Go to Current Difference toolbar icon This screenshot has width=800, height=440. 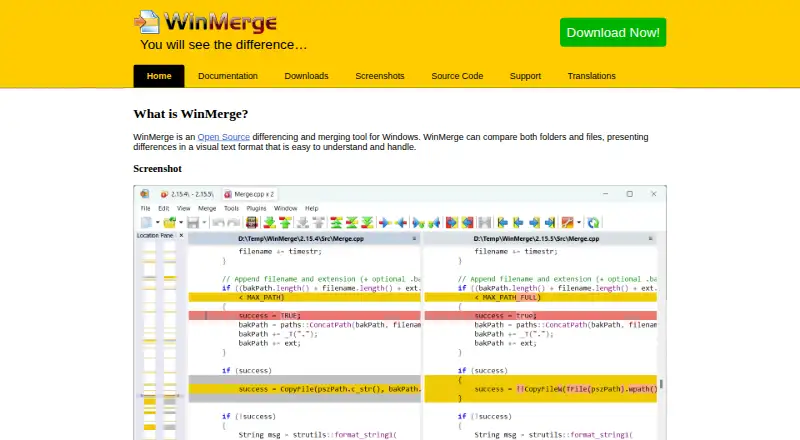click(352, 223)
